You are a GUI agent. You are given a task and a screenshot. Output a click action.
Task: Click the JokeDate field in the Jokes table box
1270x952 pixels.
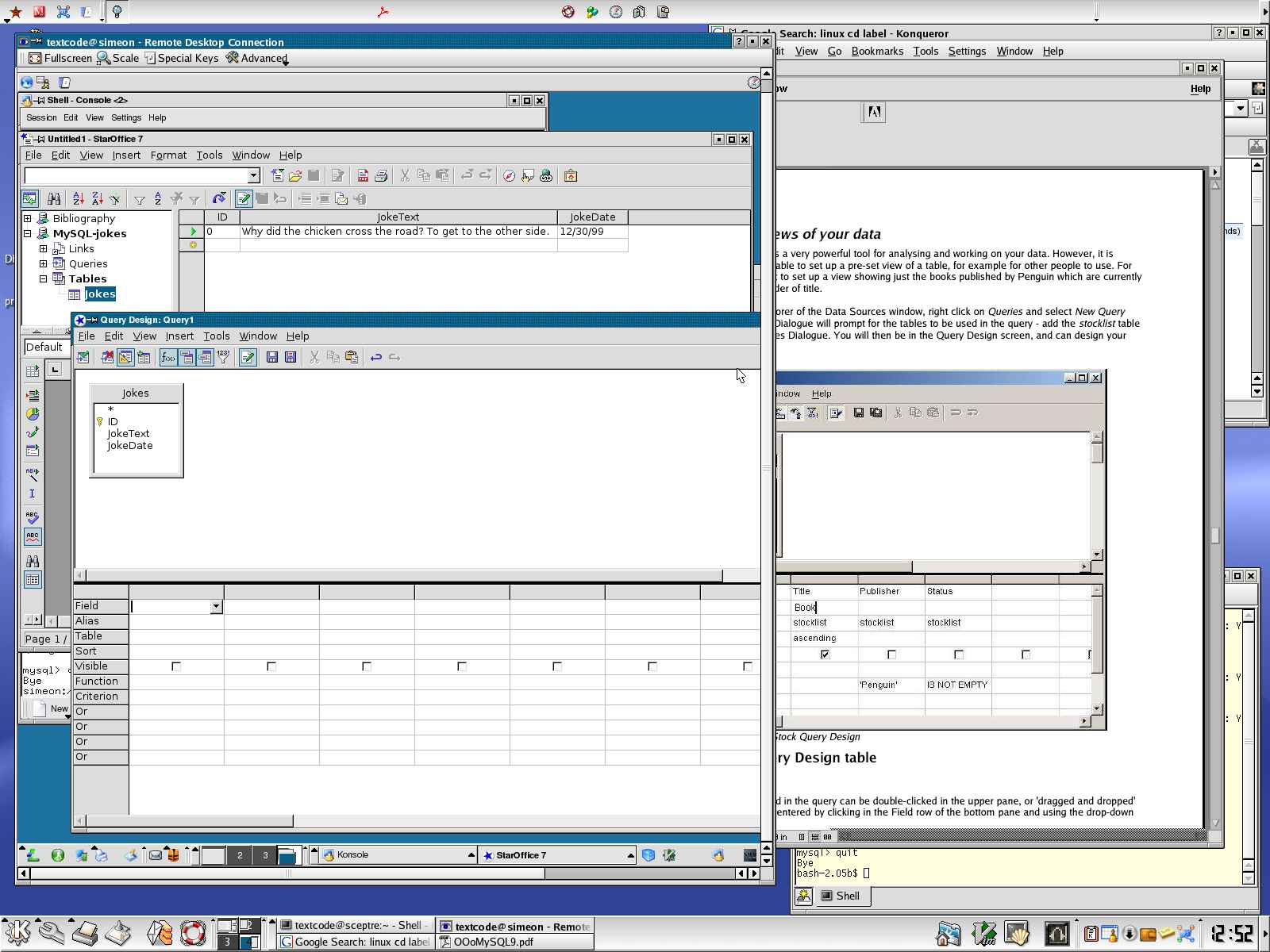click(x=130, y=446)
